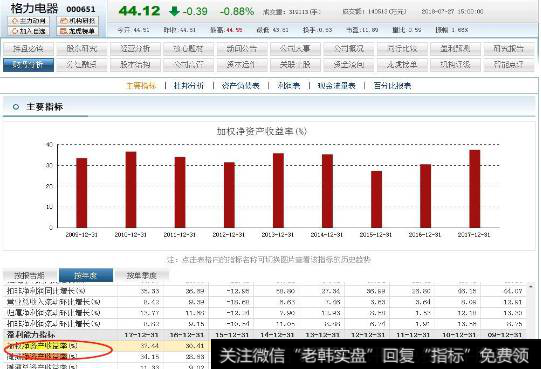This screenshot has width=541, height=369.
Task: Open the 股东研究 section
Action: (x=82, y=49)
